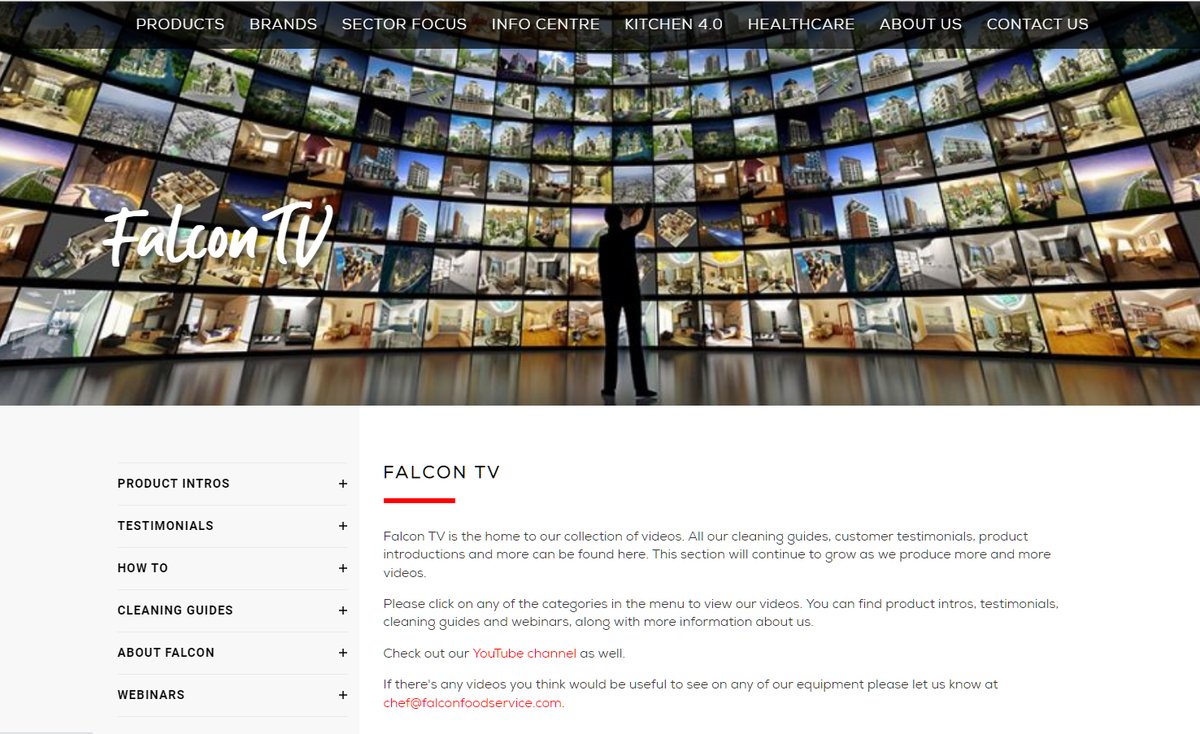Open the INFO CENTRE menu
Viewport: 1200px width, 734px height.
[x=545, y=24]
